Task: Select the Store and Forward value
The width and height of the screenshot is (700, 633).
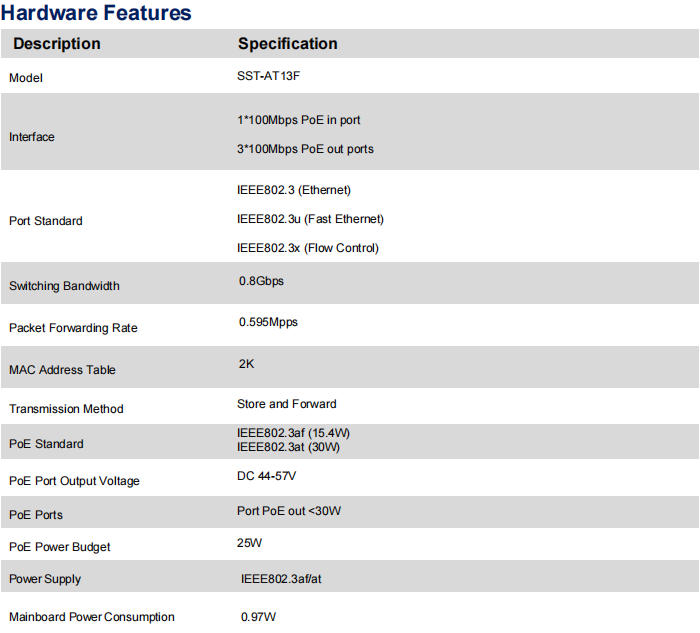Action: [286, 404]
